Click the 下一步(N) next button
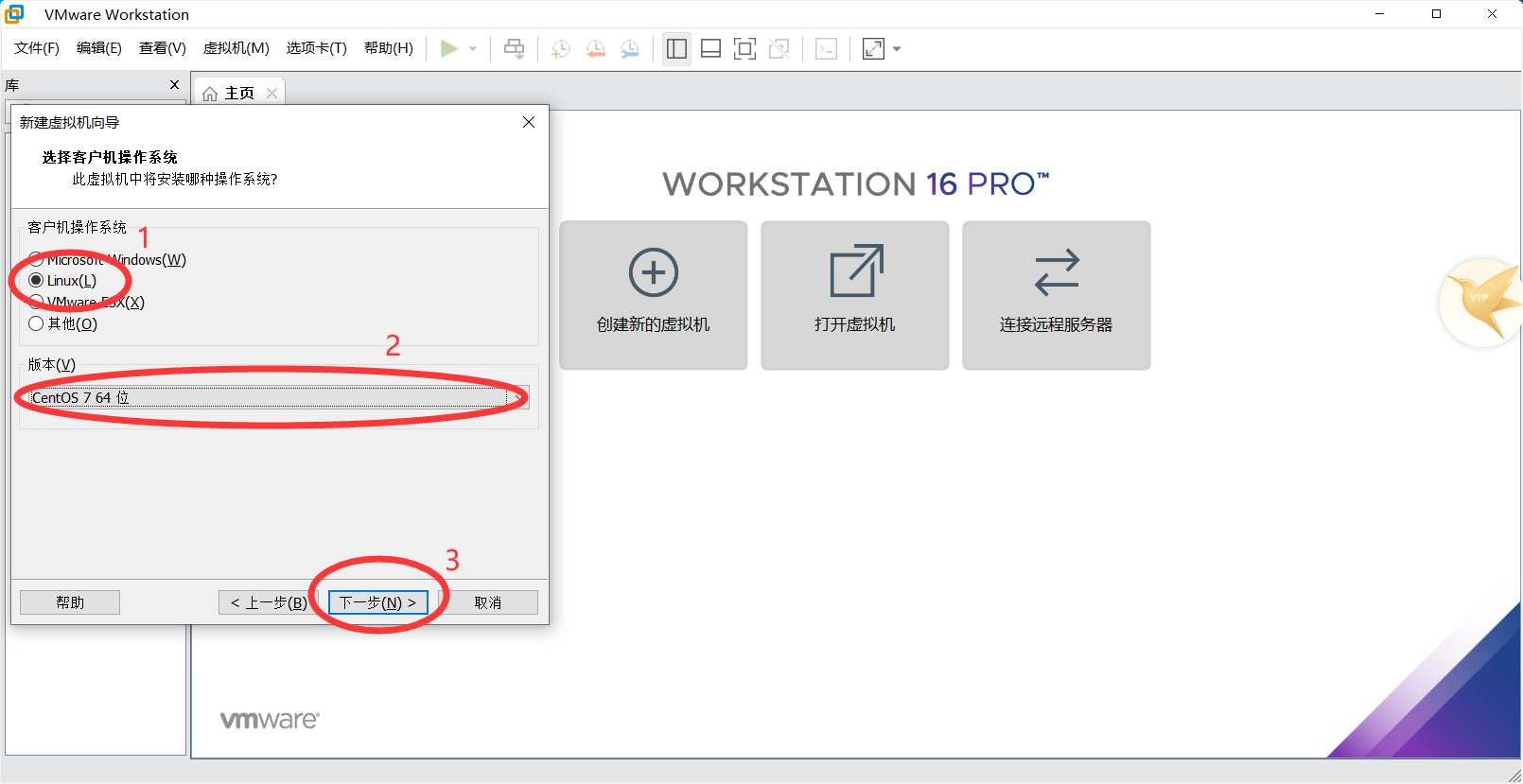 (x=378, y=602)
